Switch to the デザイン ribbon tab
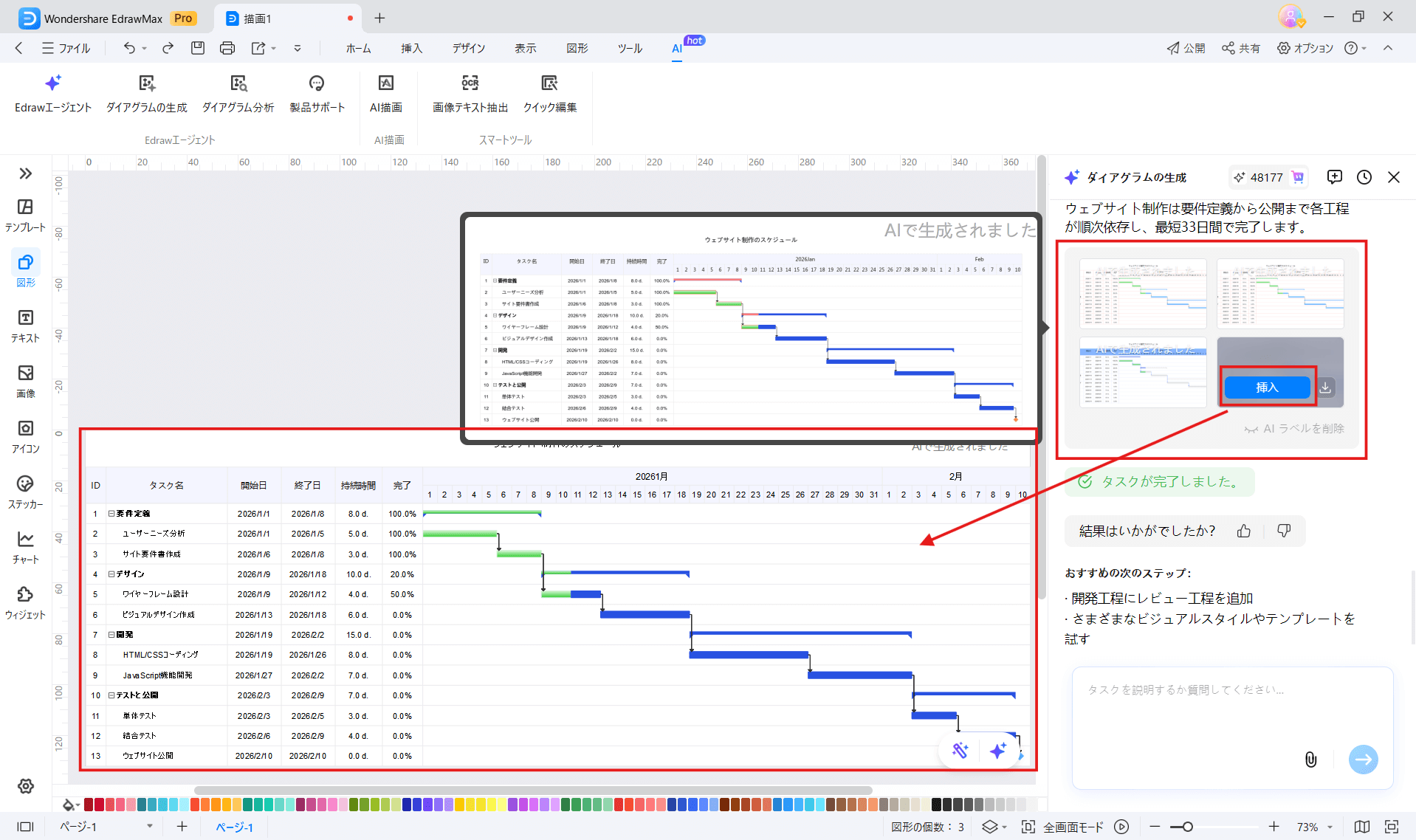 (x=468, y=48)
